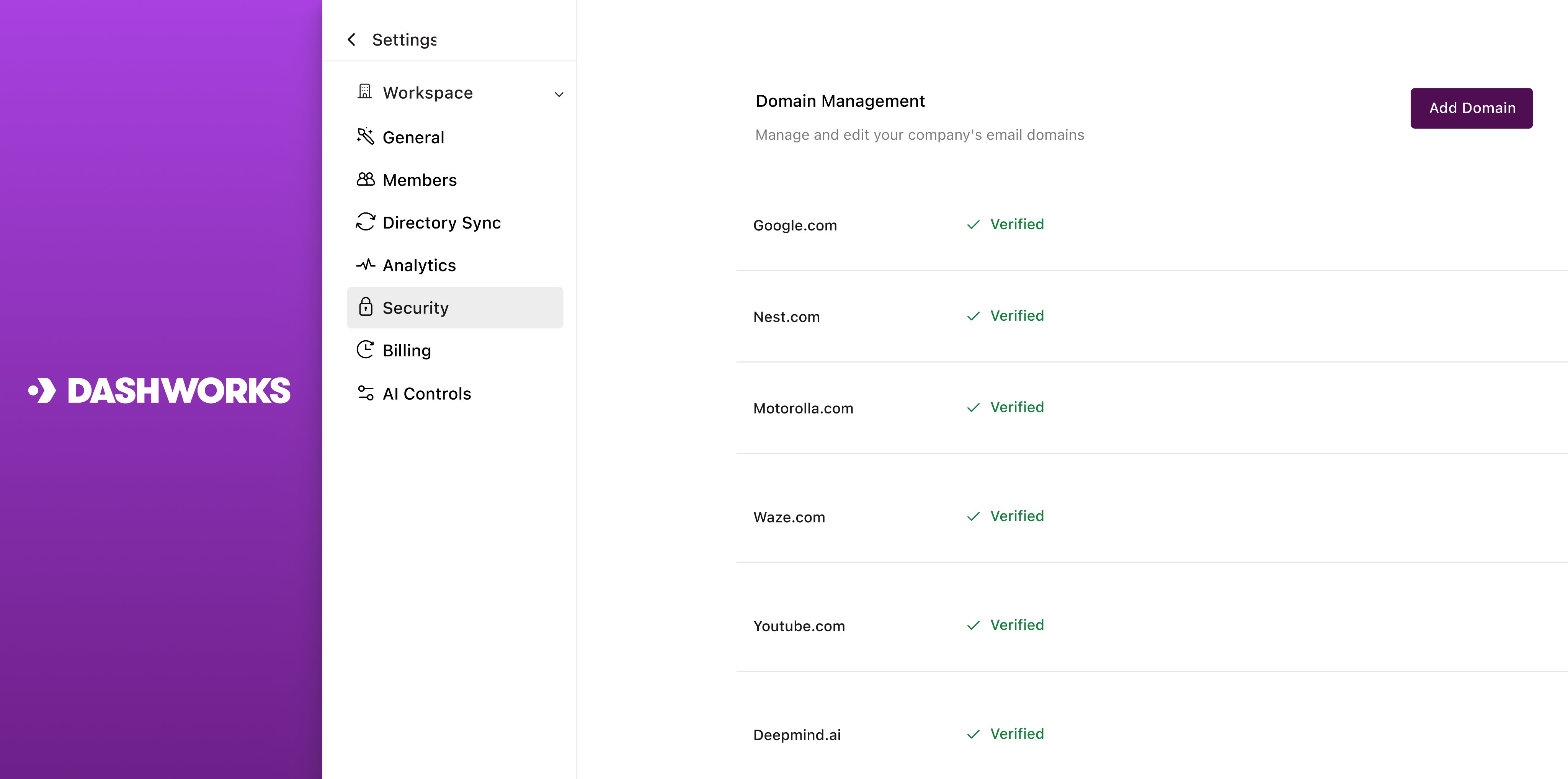Screen dimensions: 1568x779
Task: Click the Verified checkmark for Motorolla.com
Action: [973, 407]
